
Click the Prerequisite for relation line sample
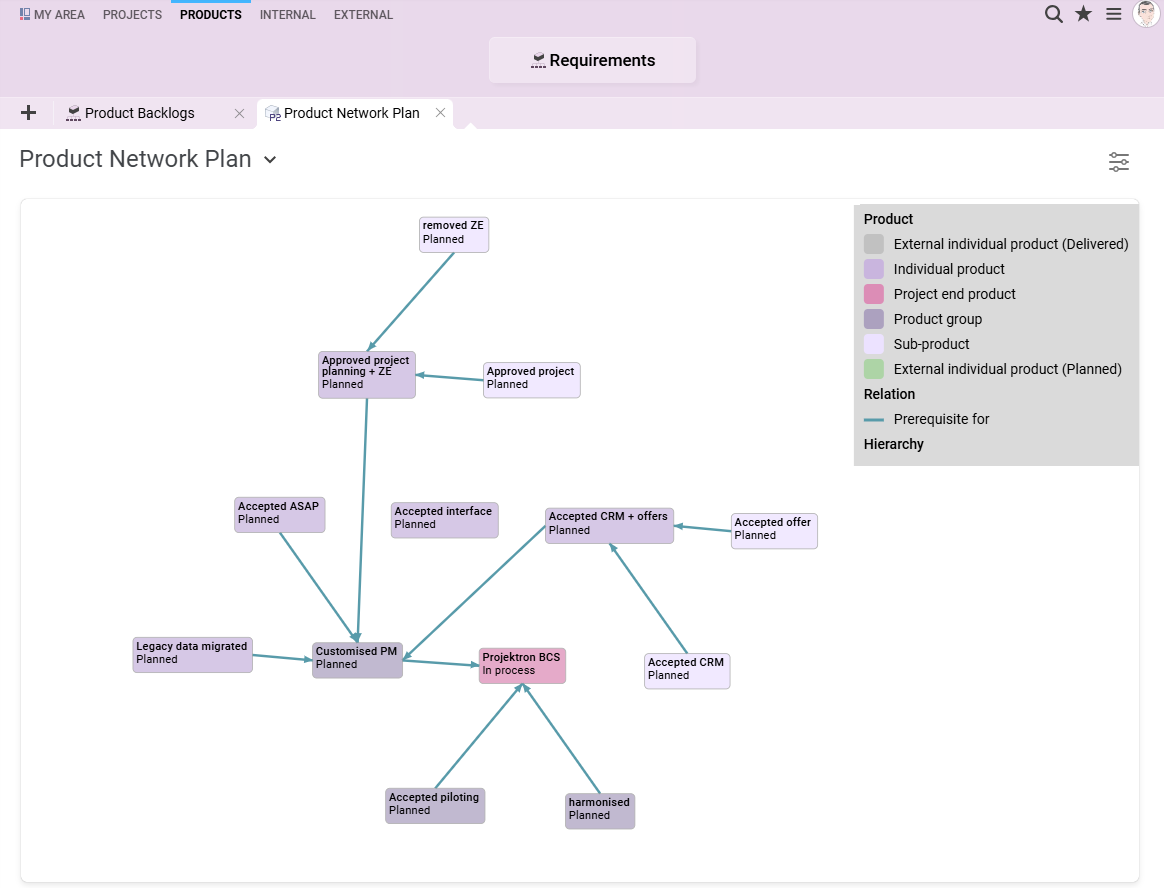click(874, 420)
